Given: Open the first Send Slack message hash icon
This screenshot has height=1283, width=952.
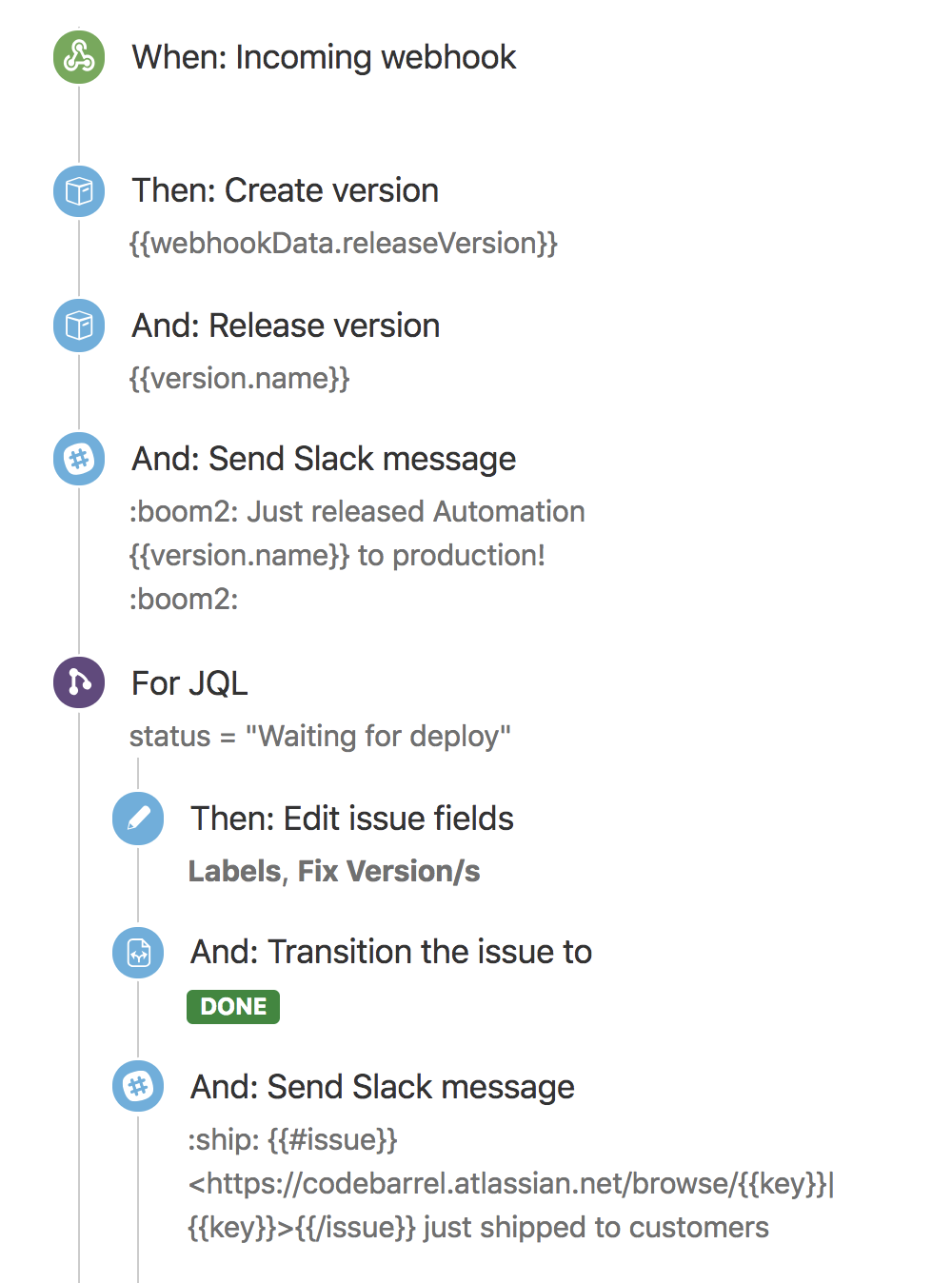Looking at the screenshot, I should coord(79,459).
